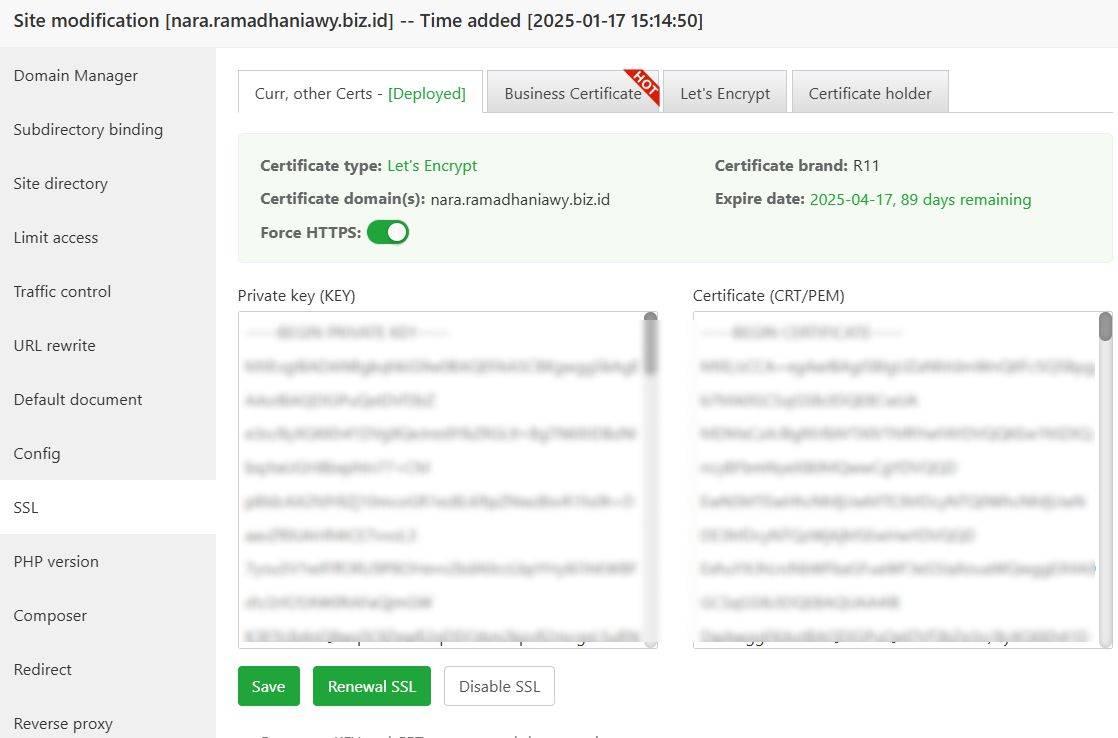The width and height of the screenshot is (1118, 738).
Task: Open Domain Manager in the sidebar
Action: (76, 76)
